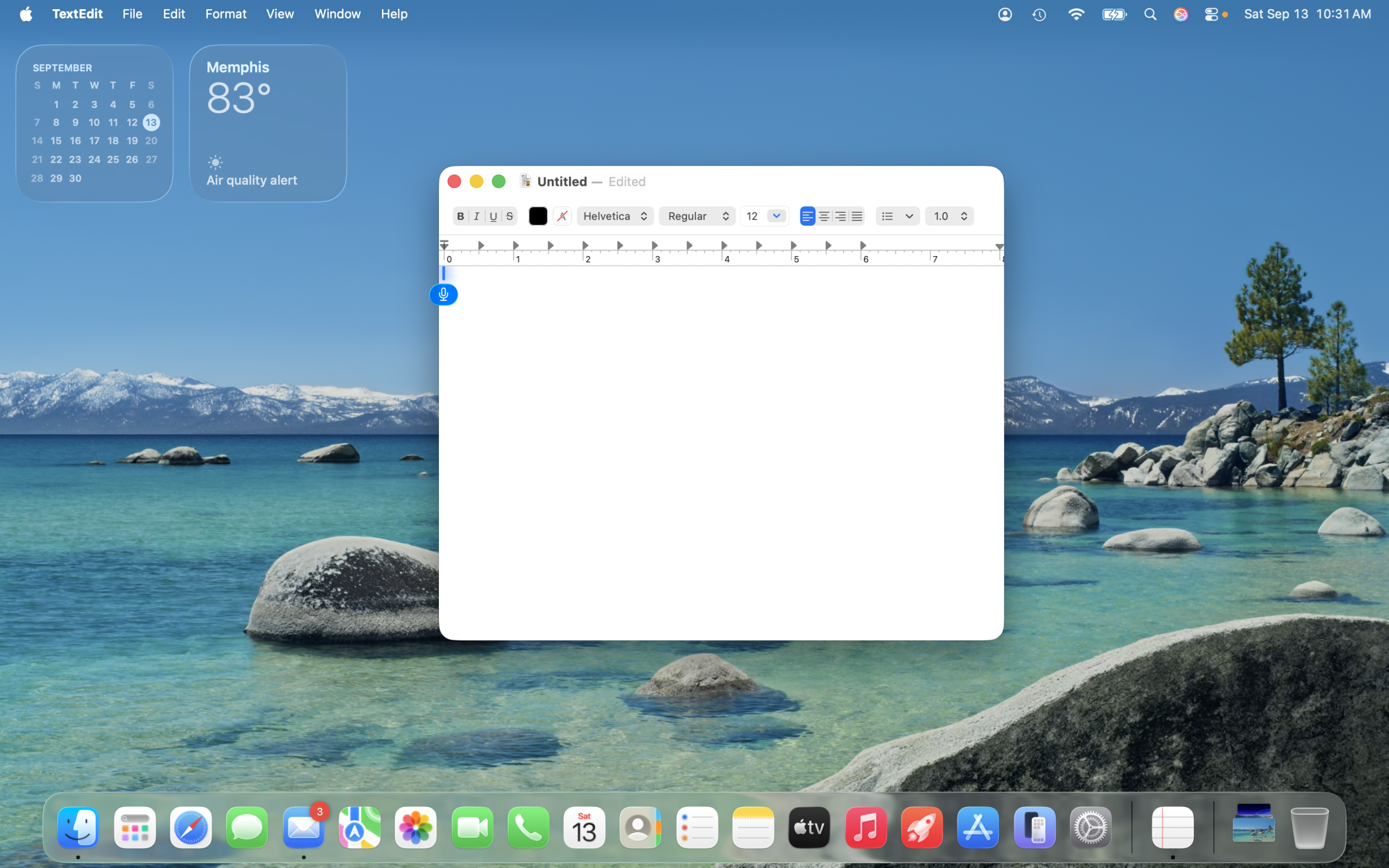Center align the text
This screenshot has width=1389, height=868.
coord(824,216)
